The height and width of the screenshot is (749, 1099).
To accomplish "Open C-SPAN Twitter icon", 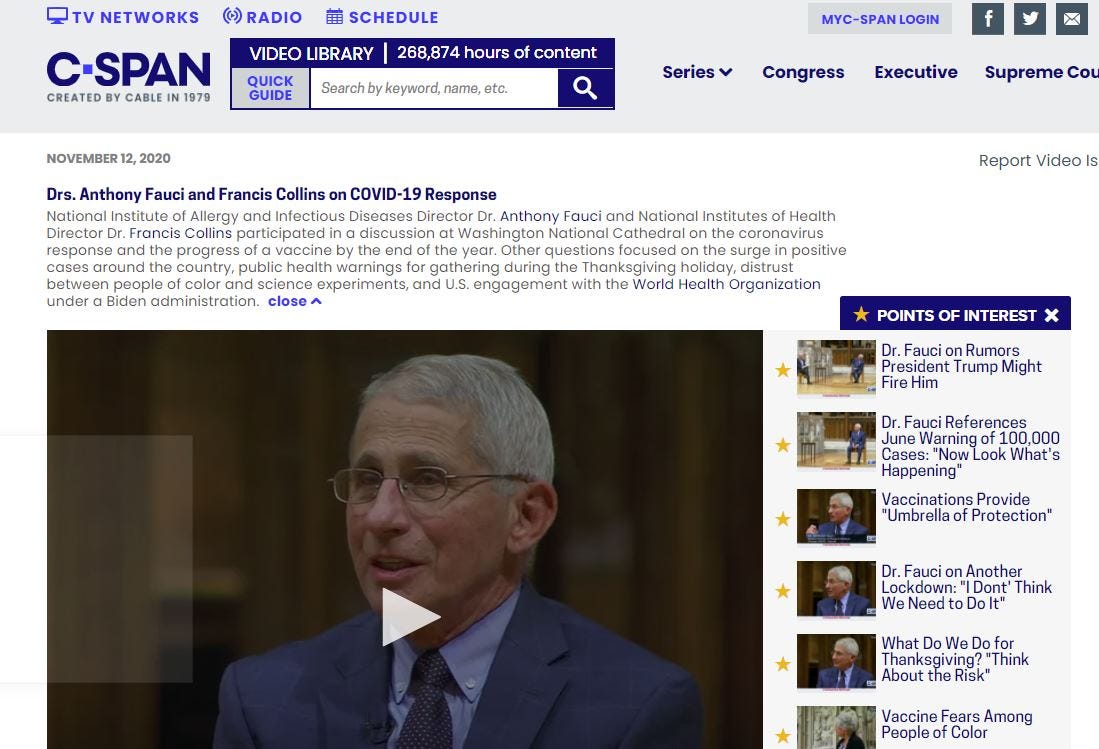I will pos(1030,19).
